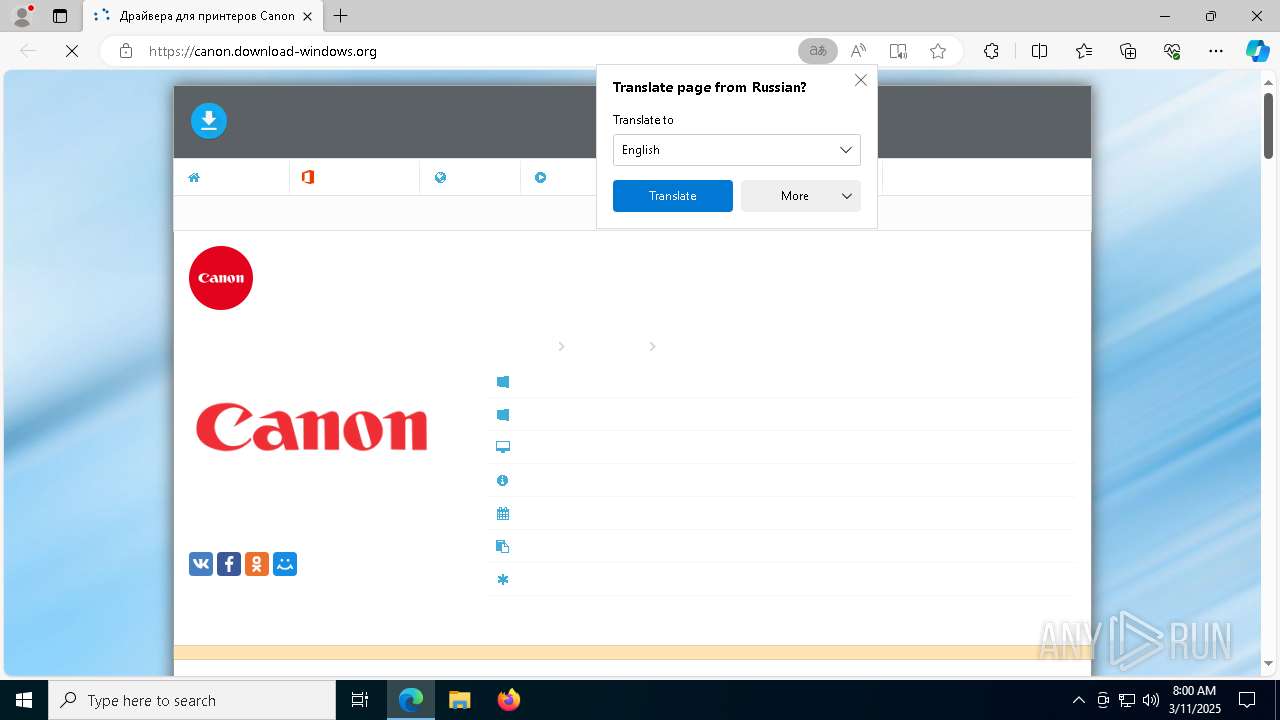Click the first Windows flag icon row
Viewport: 1280px width, 720px height.
(x=503, y=381)
